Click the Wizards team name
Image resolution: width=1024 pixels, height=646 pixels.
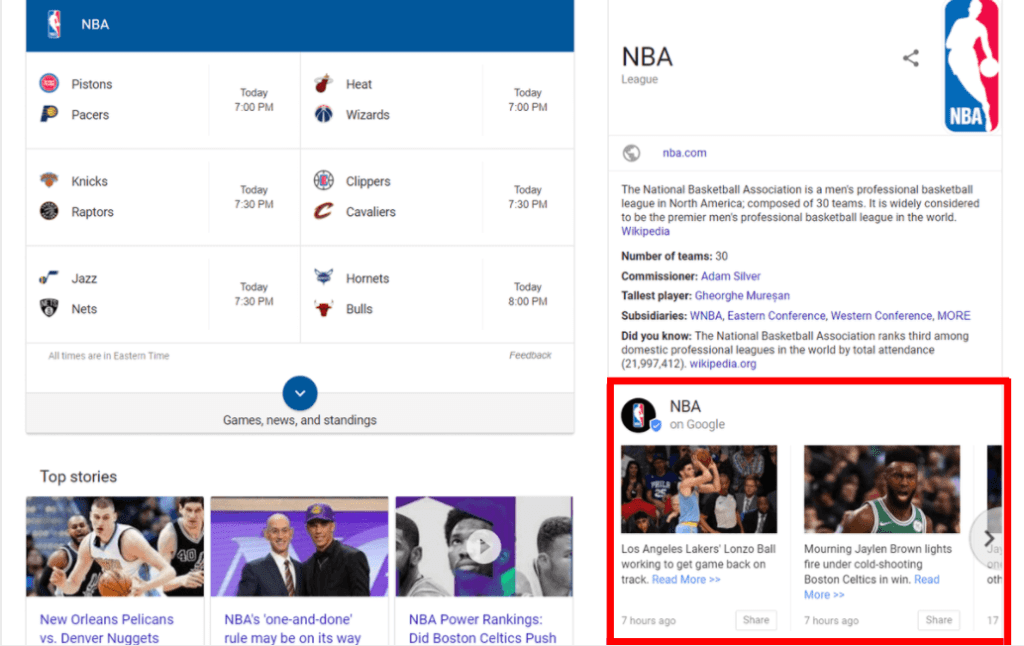(x=368, y=115)
